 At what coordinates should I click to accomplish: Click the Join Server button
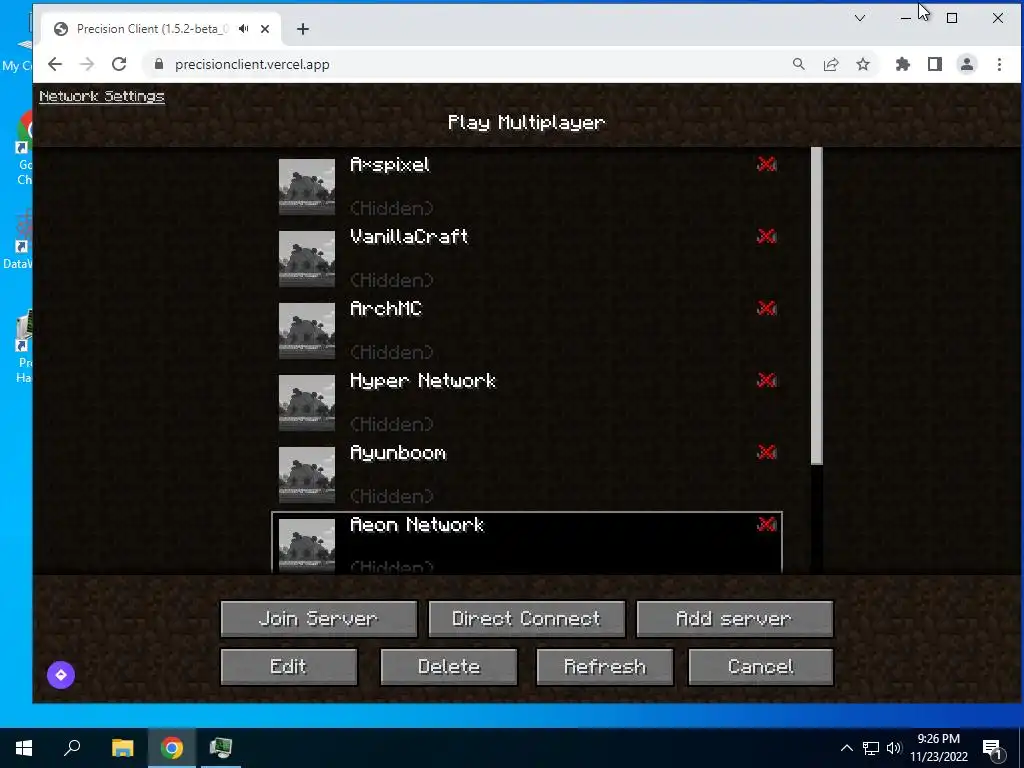[x=319, y=618]
